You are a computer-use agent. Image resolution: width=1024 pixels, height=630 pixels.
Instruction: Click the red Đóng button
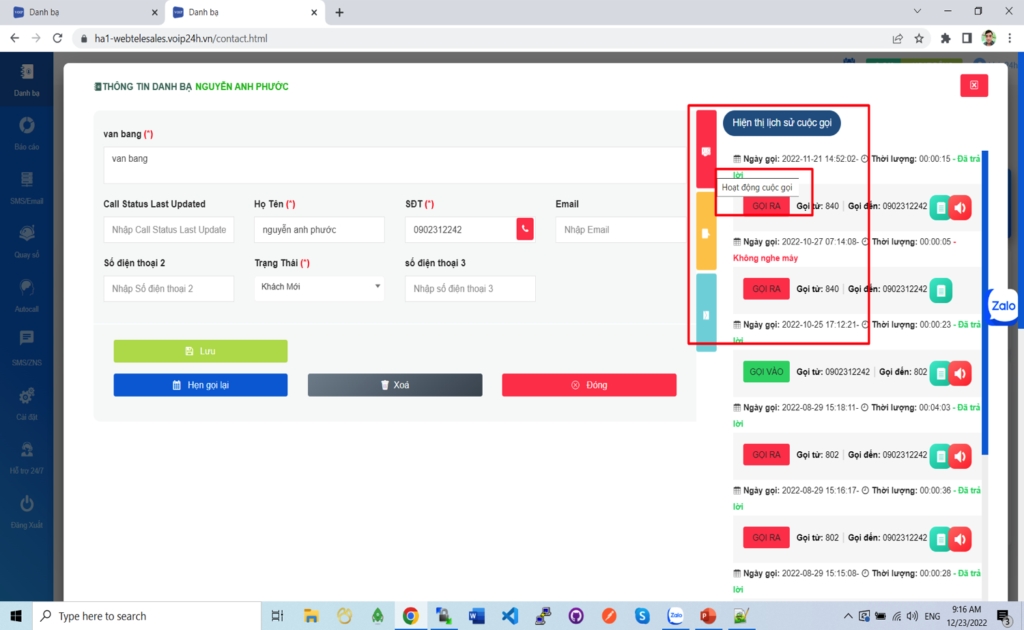(588, 385)
